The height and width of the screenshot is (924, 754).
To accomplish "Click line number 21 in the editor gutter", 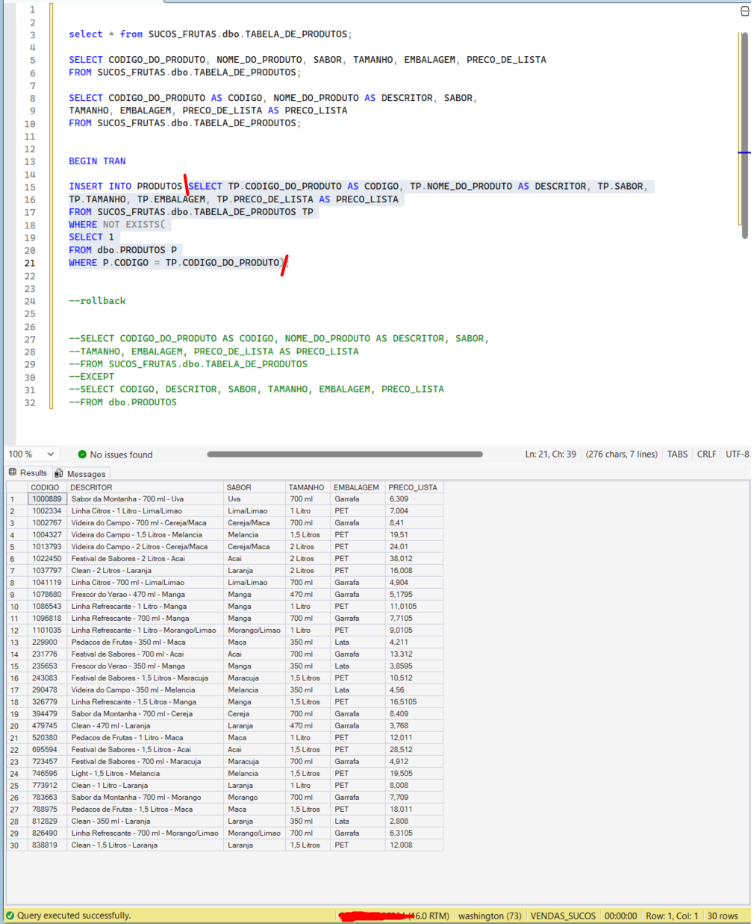I will (29, 263).
